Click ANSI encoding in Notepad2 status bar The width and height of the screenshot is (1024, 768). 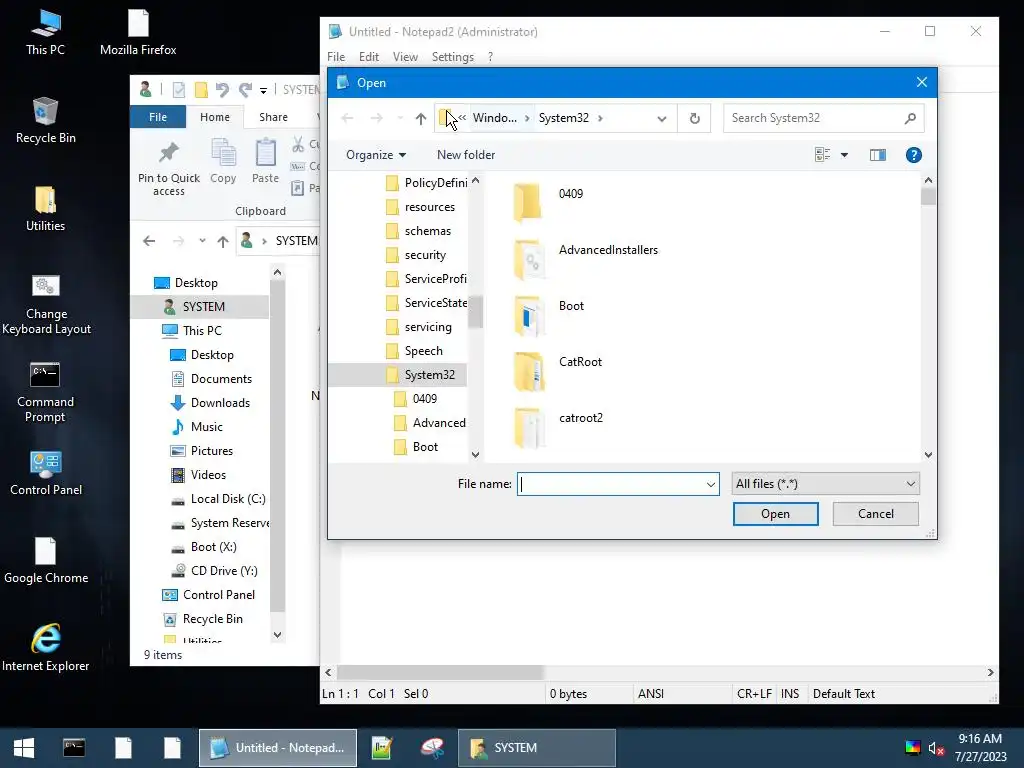650,694
